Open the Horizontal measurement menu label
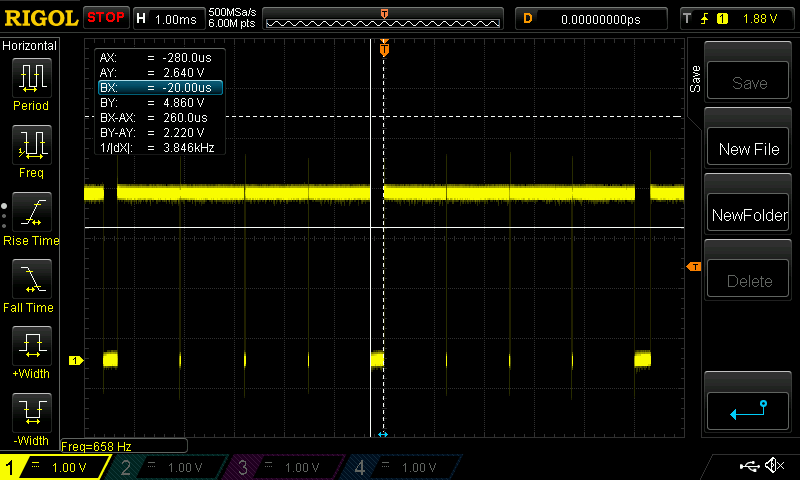Viewport: 800px width, 480px height. click(x=30, y=46)
